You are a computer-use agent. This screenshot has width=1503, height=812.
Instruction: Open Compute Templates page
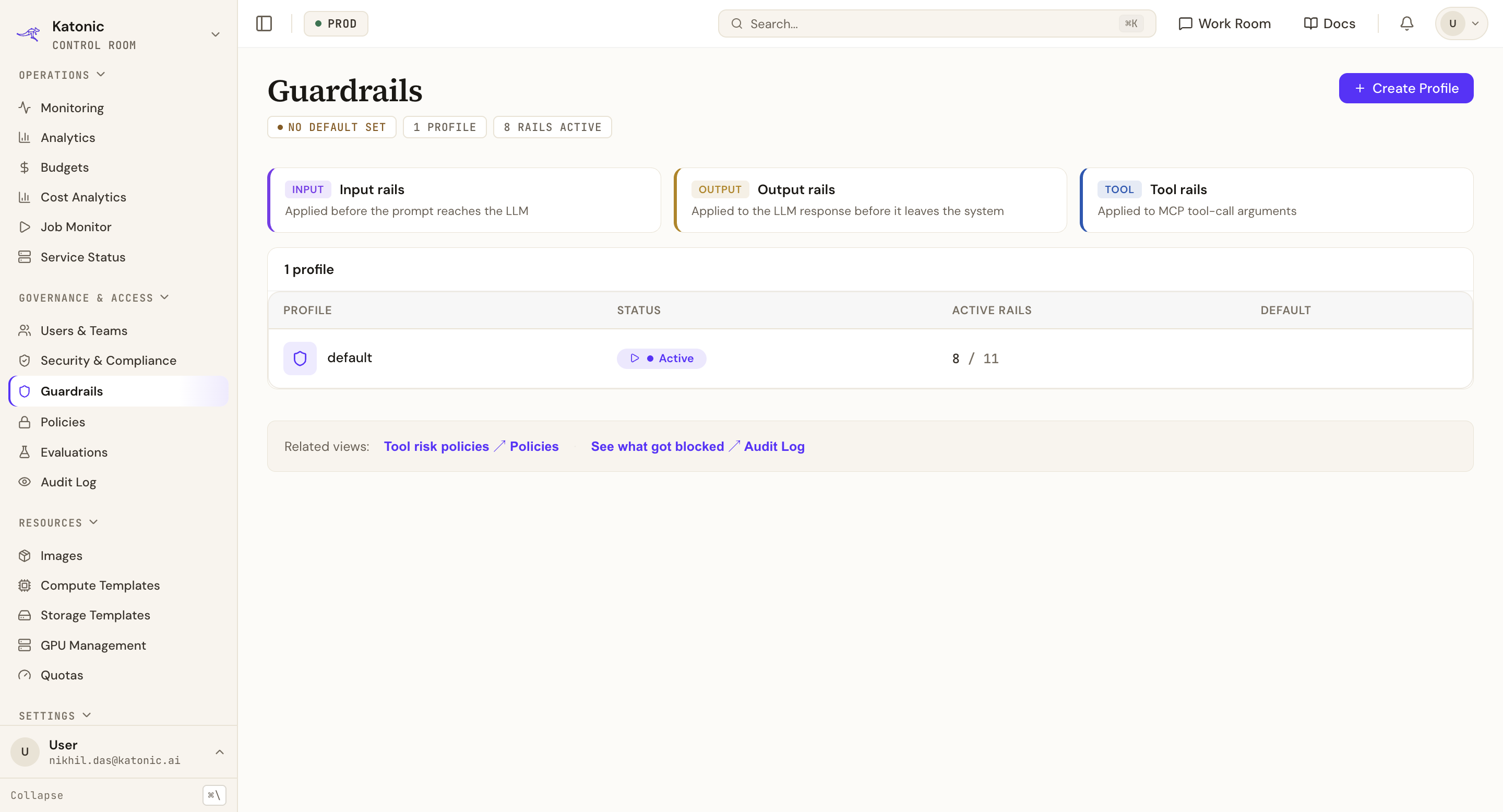pyautogui.click(x=118, y=585)
